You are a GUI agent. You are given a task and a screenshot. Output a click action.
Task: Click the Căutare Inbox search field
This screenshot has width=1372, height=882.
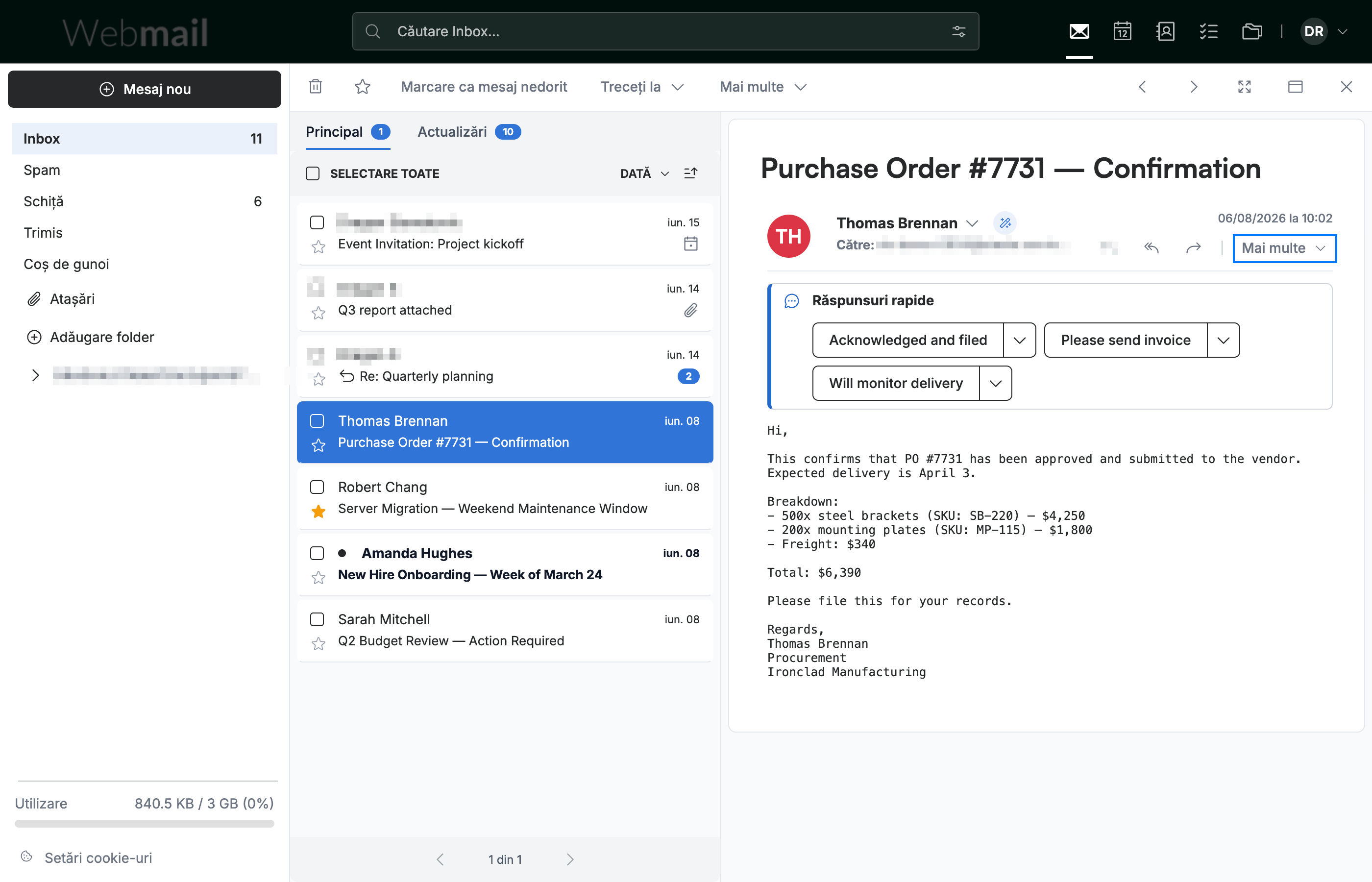point(665,31)
